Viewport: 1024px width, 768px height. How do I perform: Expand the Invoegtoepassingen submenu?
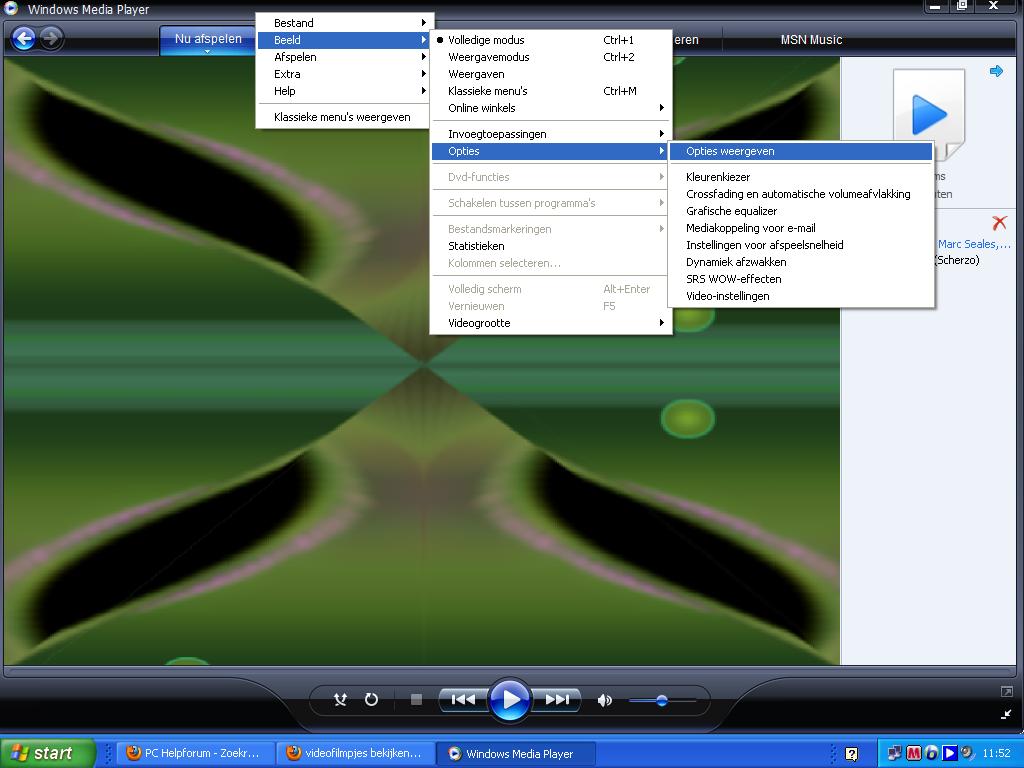coord(551,134)
